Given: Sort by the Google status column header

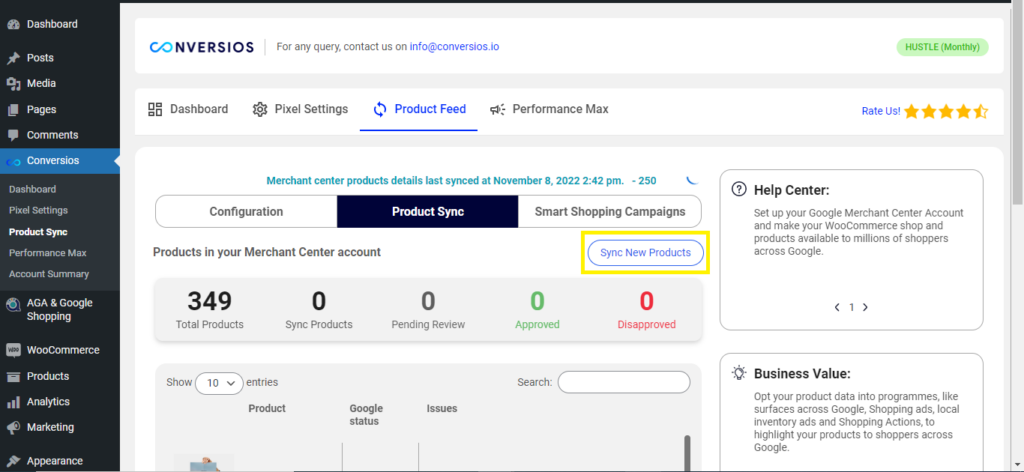Looking at the screenshot, I should tap(366, 415).
